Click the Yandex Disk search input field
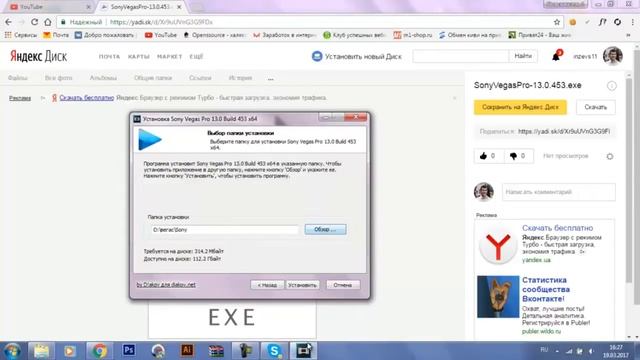Viewport: 640px width, 360px height. coord(461,56)
